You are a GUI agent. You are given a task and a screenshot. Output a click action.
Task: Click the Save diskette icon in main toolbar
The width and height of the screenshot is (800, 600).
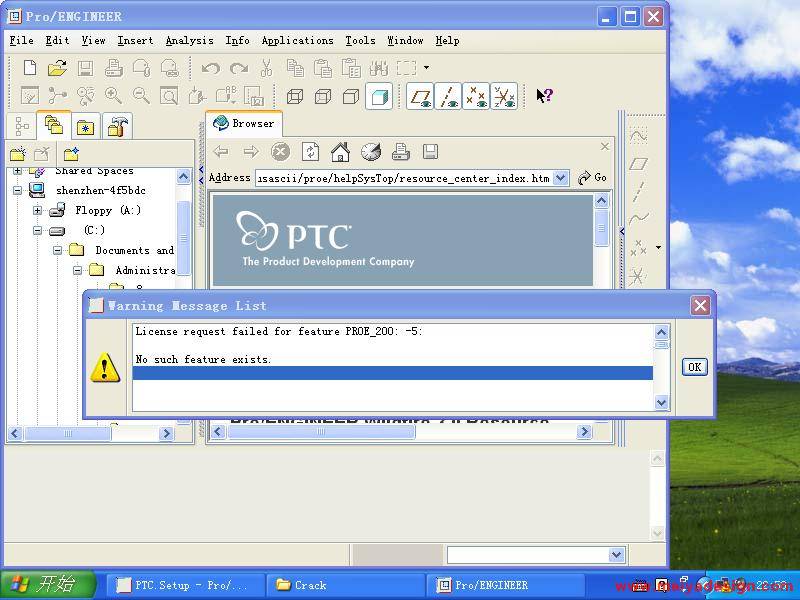point(85,68)
